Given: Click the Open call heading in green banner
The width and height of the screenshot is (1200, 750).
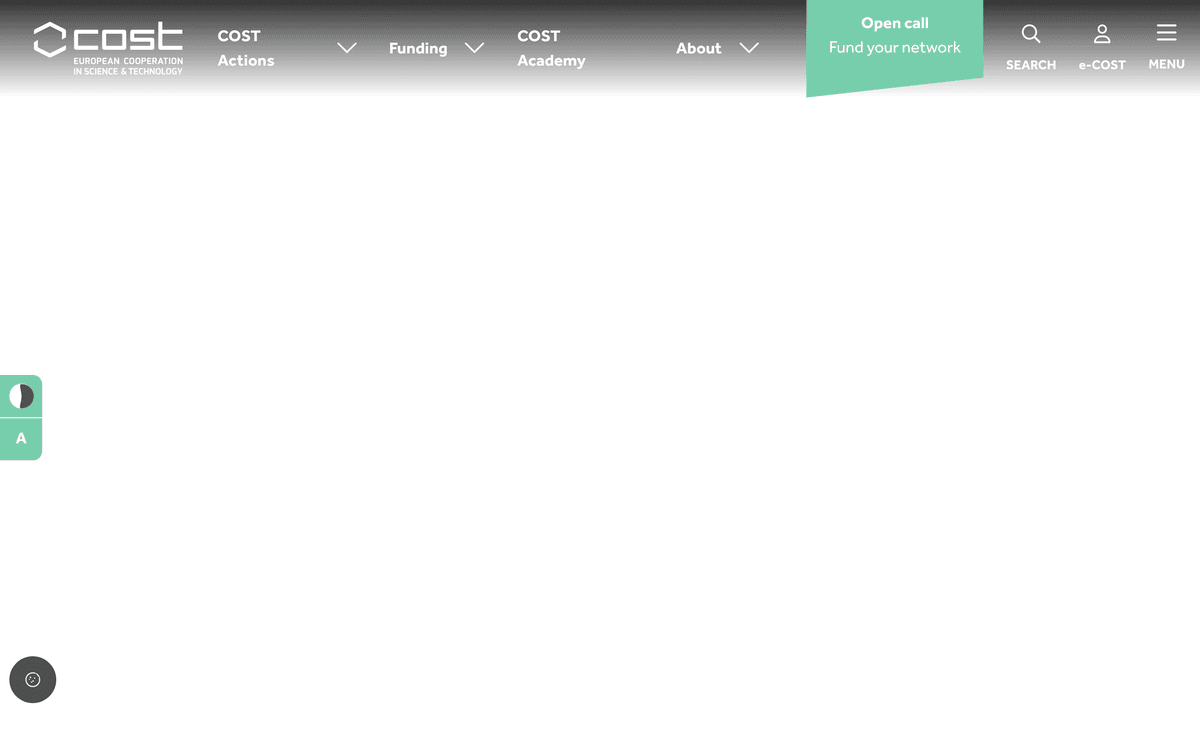Looking at the screenshot, I should pyautogui.click(x=894, y=23).
